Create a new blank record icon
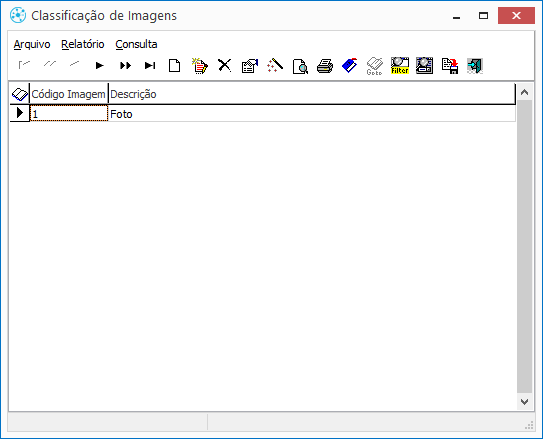The width and height of the screenshot is (543, 439). click(175, 65)
